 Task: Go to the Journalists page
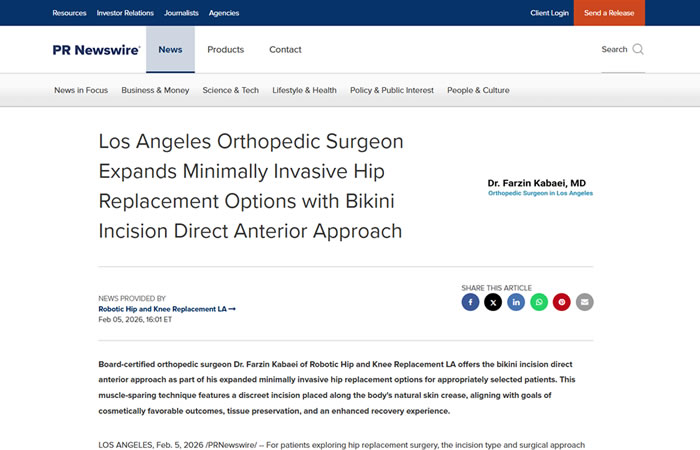click(181, 13)
